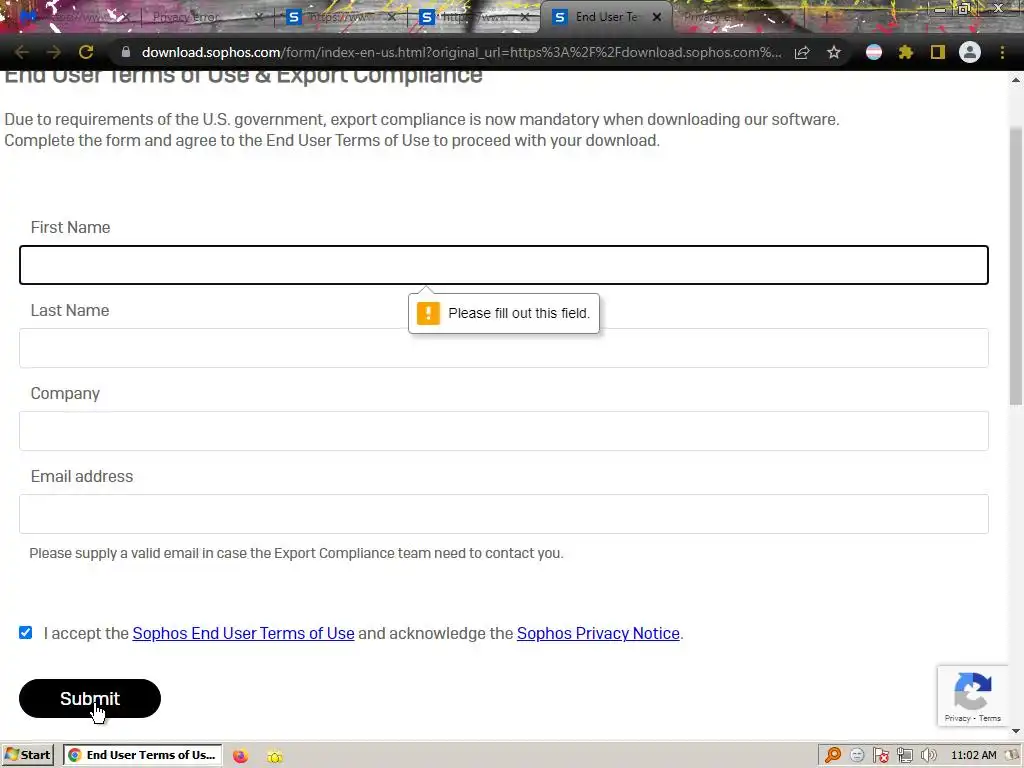Screen dimensions: 1024x768
Task: Click the scrollbar up arrow
Action: (1016, 80)
